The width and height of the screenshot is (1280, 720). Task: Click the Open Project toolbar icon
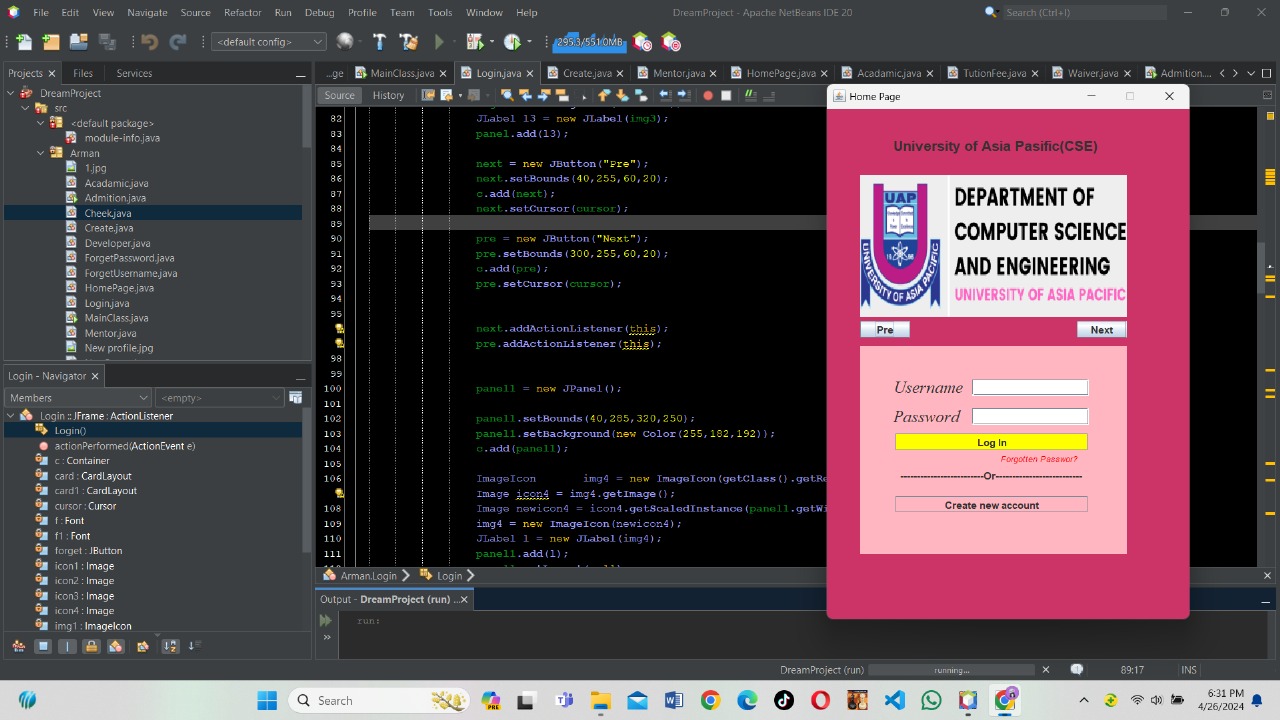(x=78, y=42)
